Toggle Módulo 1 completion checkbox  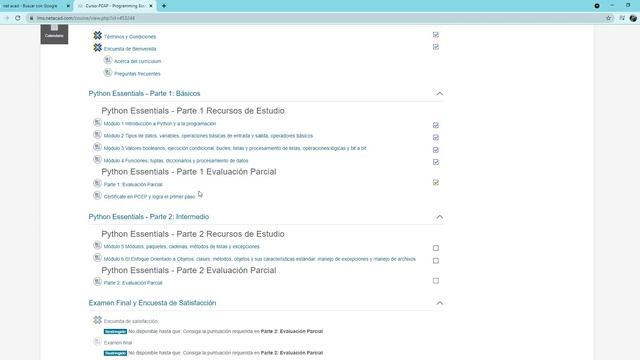coord(436,125)
